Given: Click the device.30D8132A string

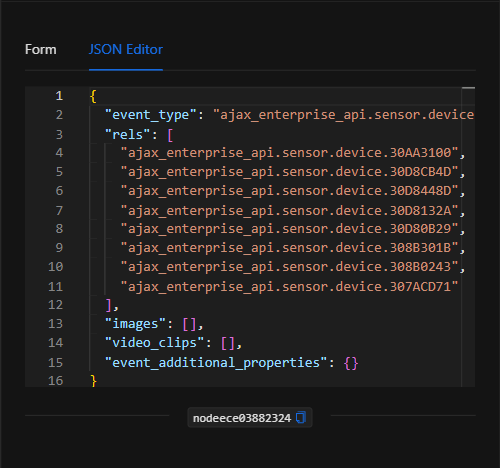Looking at the screenshot, I should click(289, 211).
